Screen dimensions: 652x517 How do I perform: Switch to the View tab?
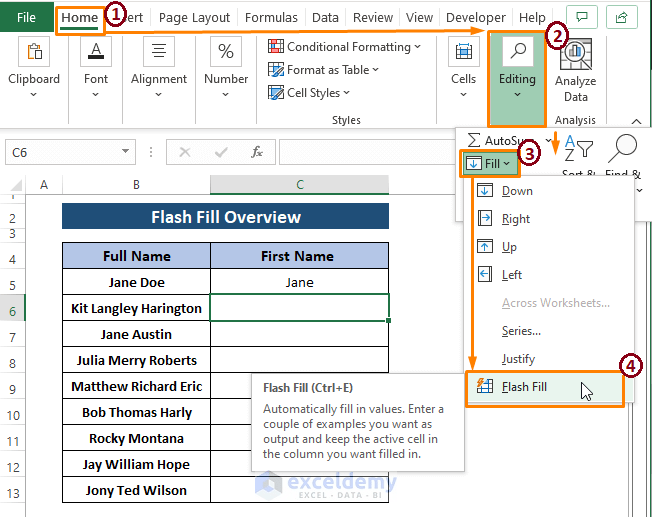(x=419, y=17)
